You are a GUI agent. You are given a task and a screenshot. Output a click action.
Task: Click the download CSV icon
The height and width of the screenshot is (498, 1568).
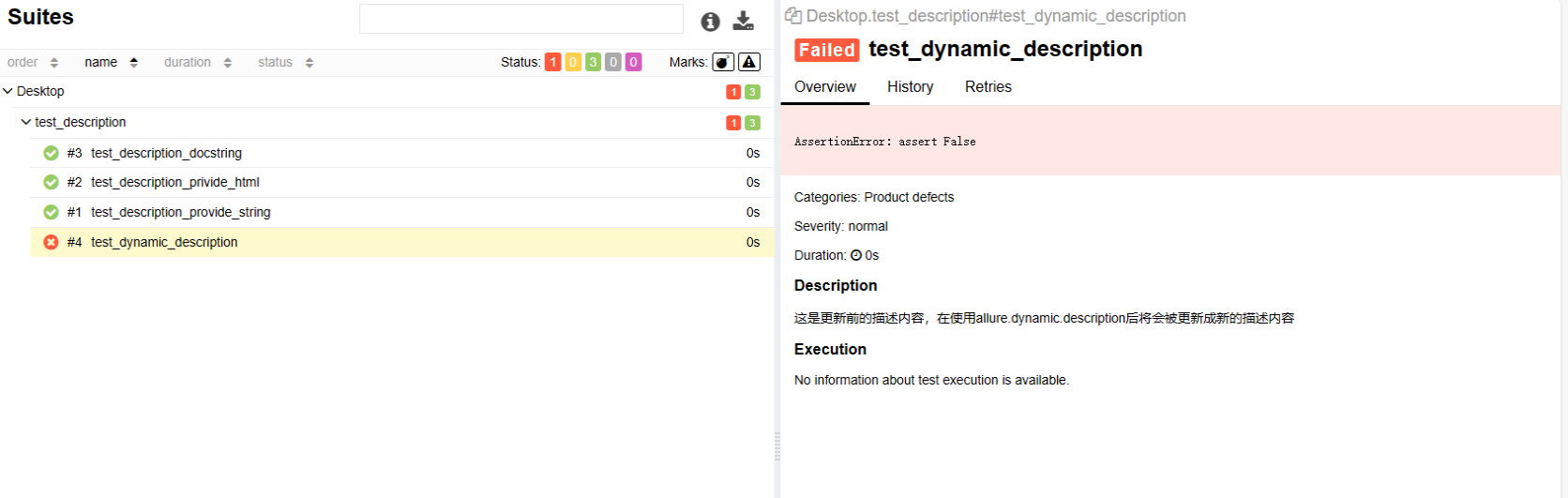744,21
